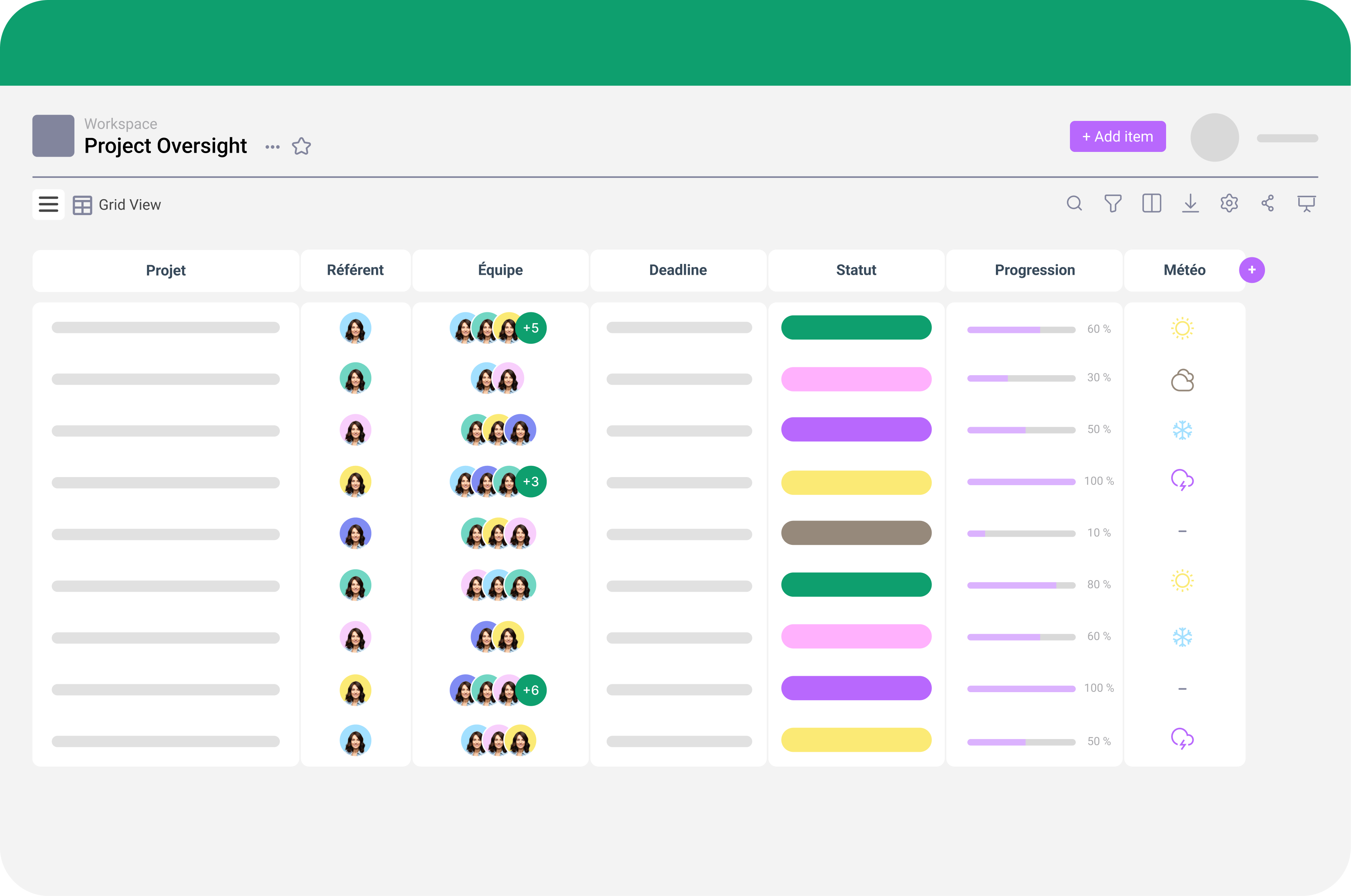The width and height of the screenshot is (1351, 896).
Task: Expand the +5 team members badge
Action: click(x=531, y=328)
